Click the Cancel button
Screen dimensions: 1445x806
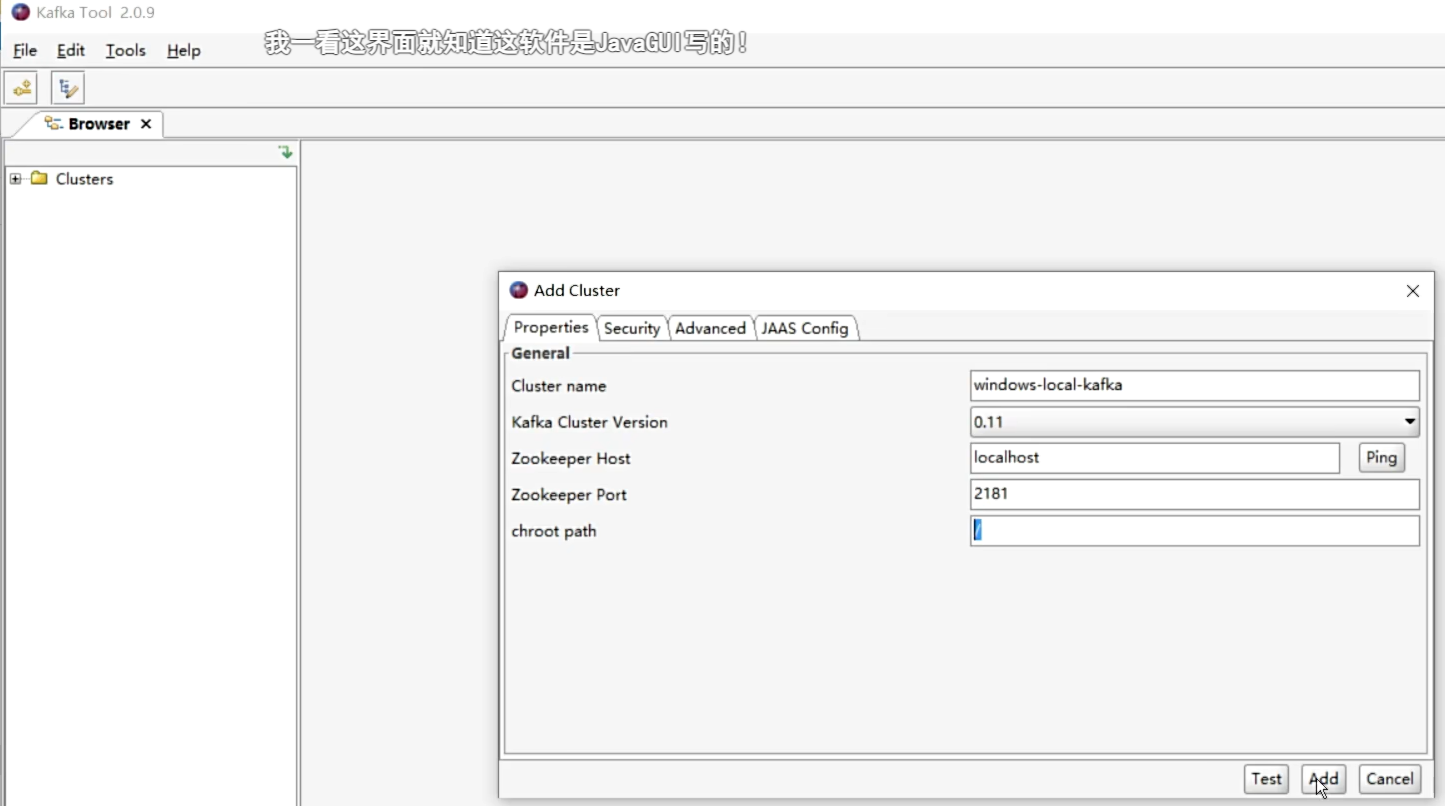pos(1390,779)
